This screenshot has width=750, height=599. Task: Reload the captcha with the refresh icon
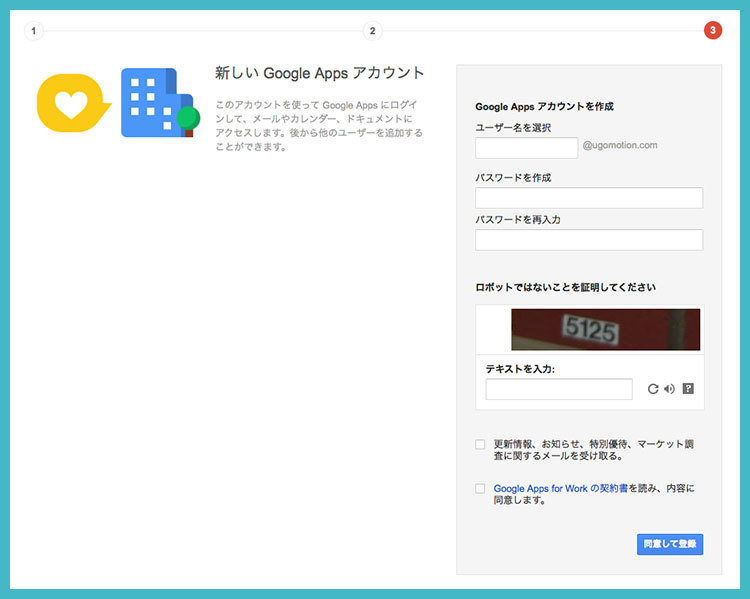pos(653,389)
